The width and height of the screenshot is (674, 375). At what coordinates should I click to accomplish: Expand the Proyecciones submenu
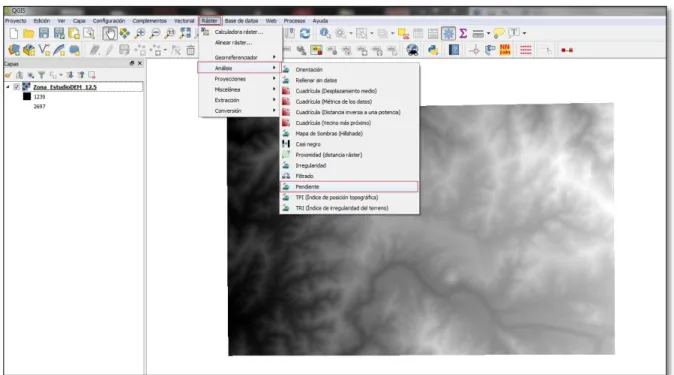[240, 79]
